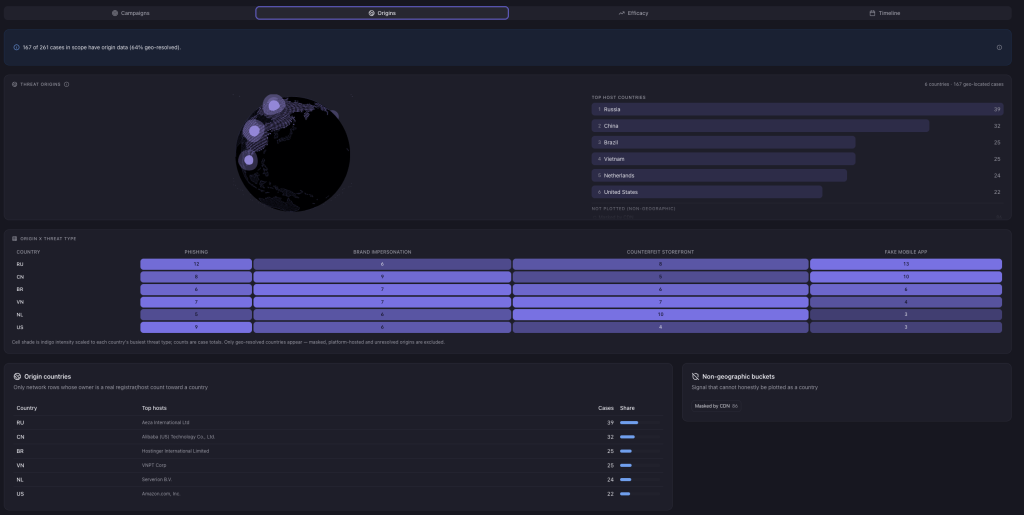Image resolution: width=1024 pixels, height=515 pixels.
Task: Switch to the Efficacy tab
Action: tap(633, 13)
